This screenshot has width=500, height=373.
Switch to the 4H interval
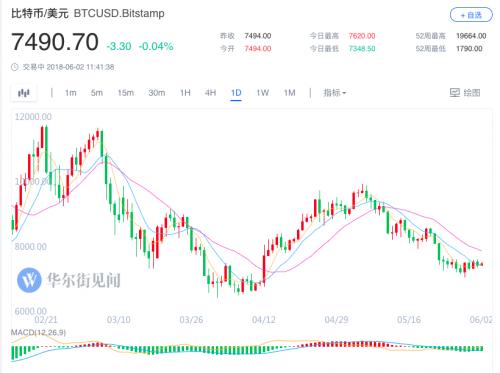pyautogui.click(x=210, y=93)
